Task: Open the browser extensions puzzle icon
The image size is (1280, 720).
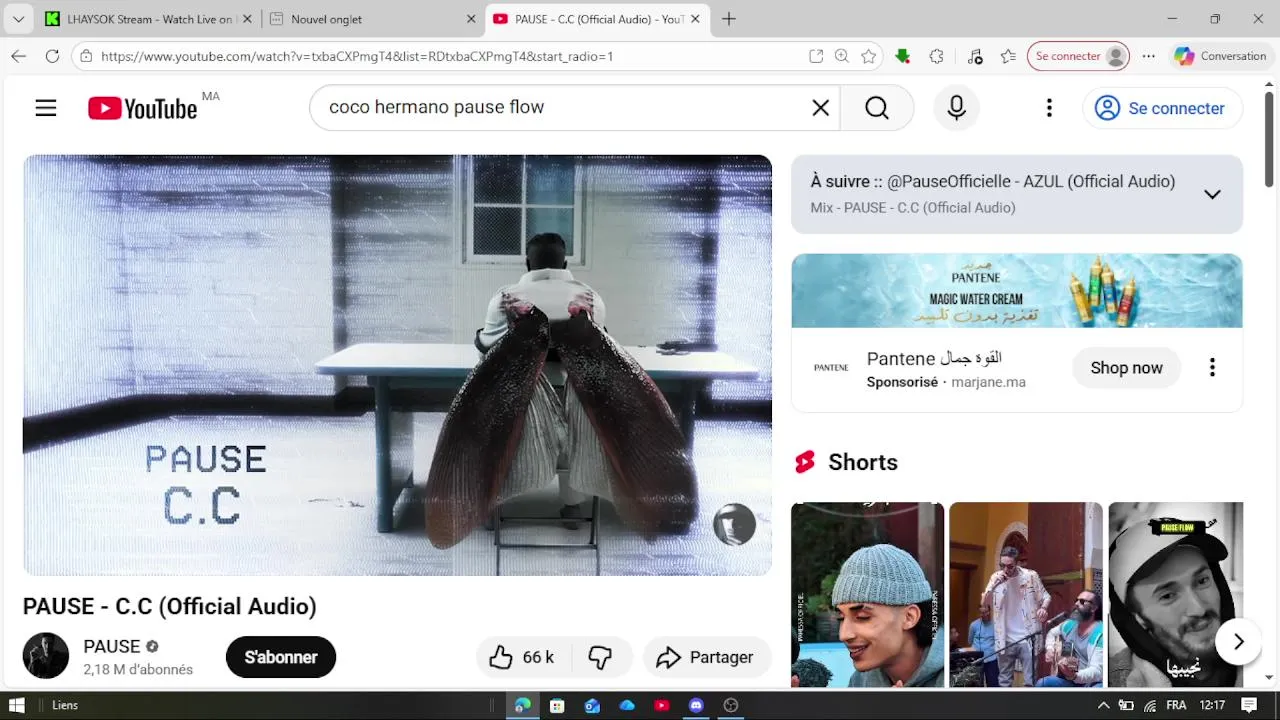Action: pos(936,56)
